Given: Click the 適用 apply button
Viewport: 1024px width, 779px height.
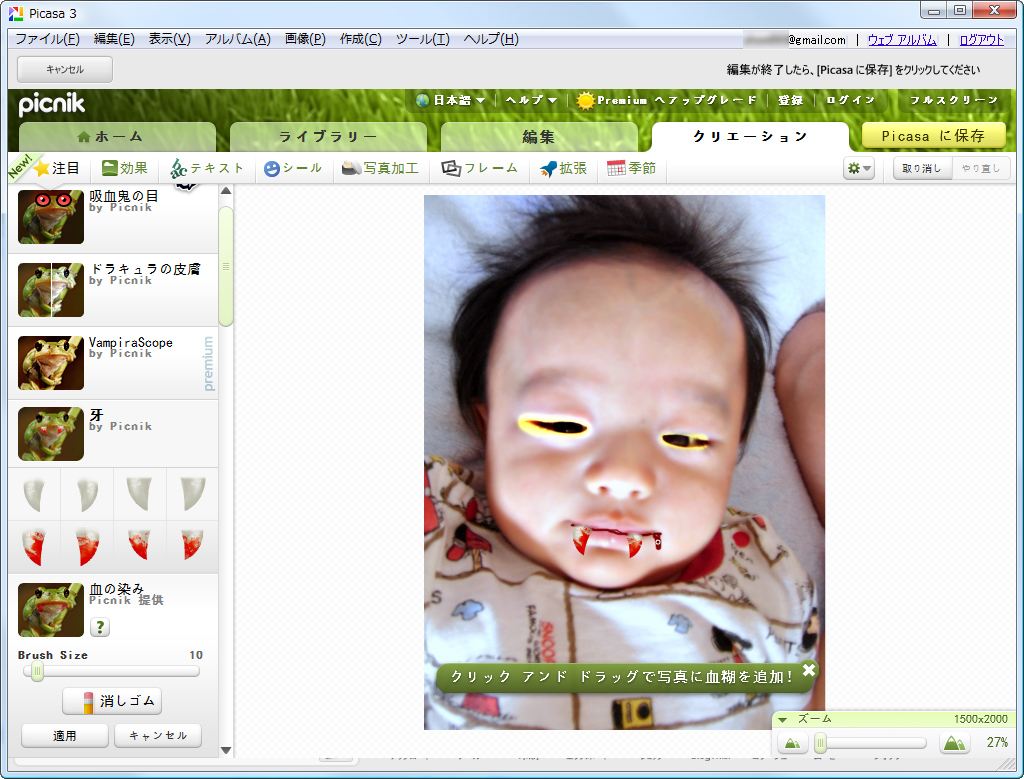Looking at the screenshot, I should 64,735.
